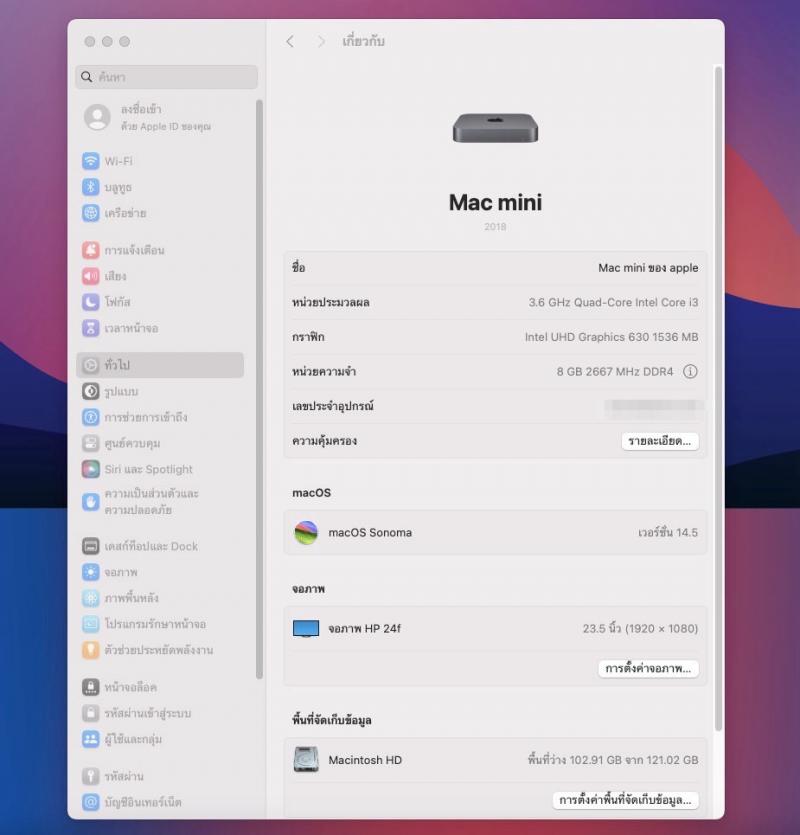Edit the computer name "Mac mini ของ apple"
Viewport: 800px width, 835px height.
click(x=648, y=268)
